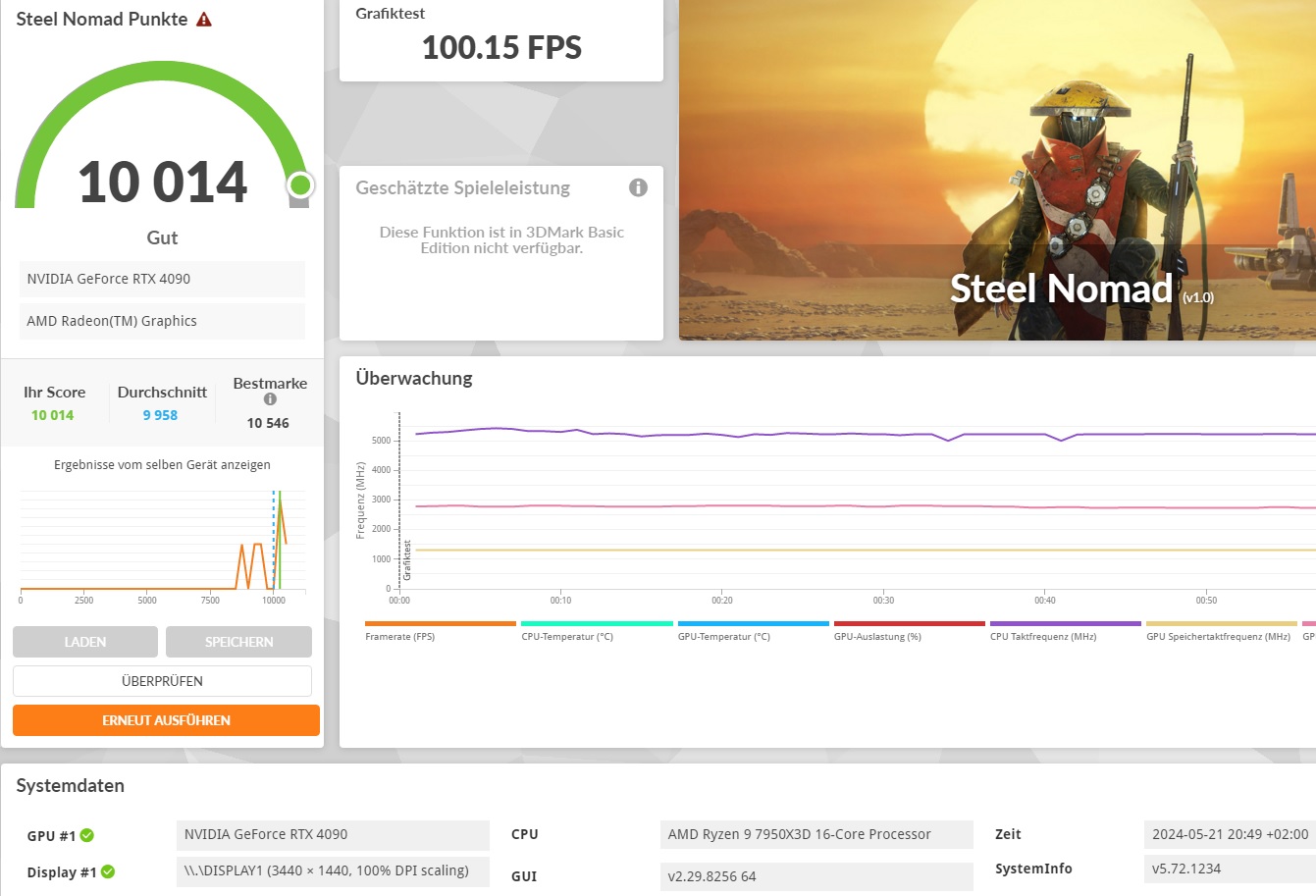Screen dimensions: 1316x896
Task: Click the 'Gut' rating label
Action: [x=162, y=237]
